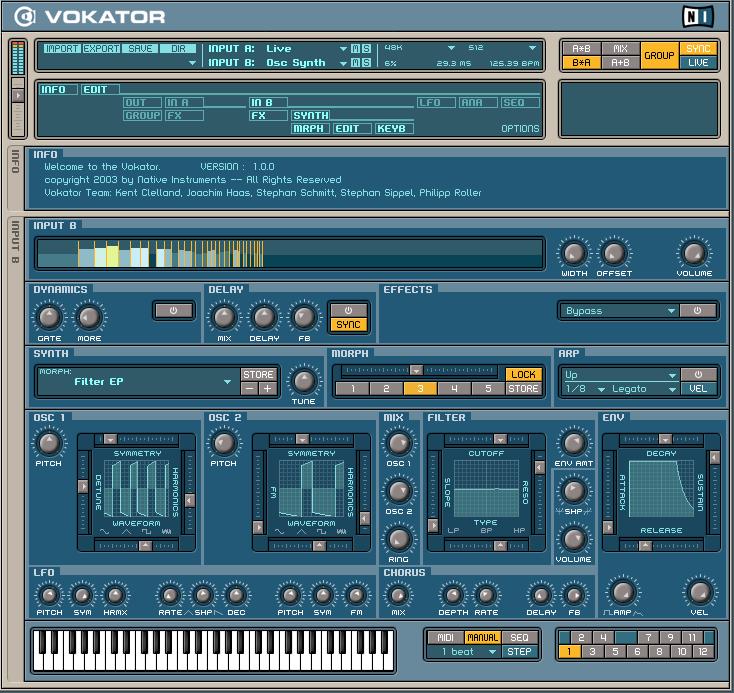734x693 pixels.
Task: Enable the LIVE mode button
Action: point(698,63)
